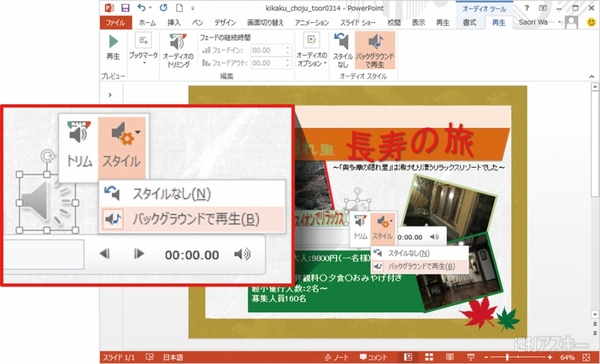Click the spell-check icon in the status bar
Viewport: 600px width, 364px height.
tap(150, 357)
